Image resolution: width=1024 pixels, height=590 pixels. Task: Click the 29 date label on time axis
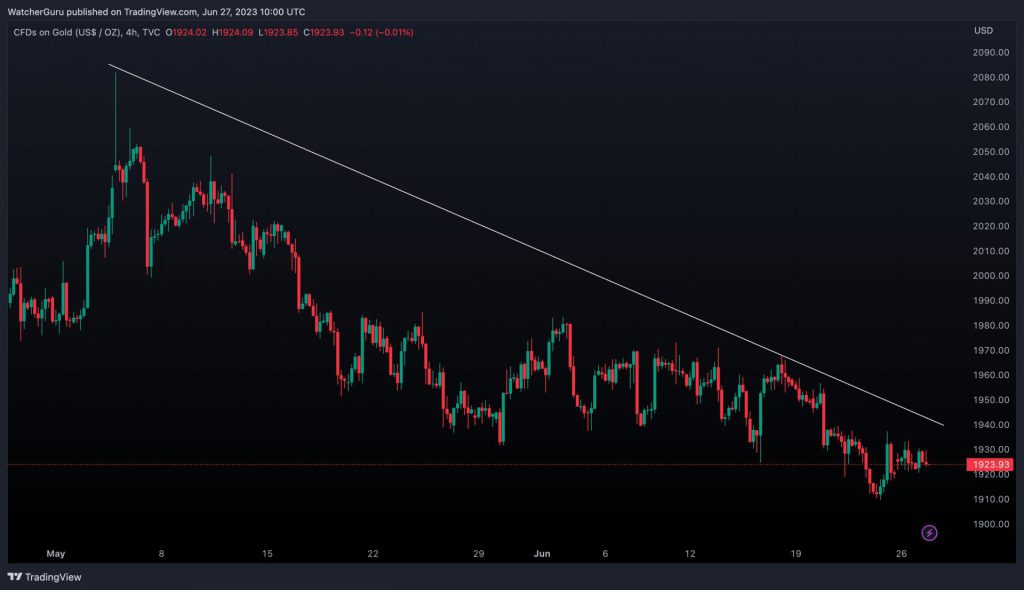(479, 553)
